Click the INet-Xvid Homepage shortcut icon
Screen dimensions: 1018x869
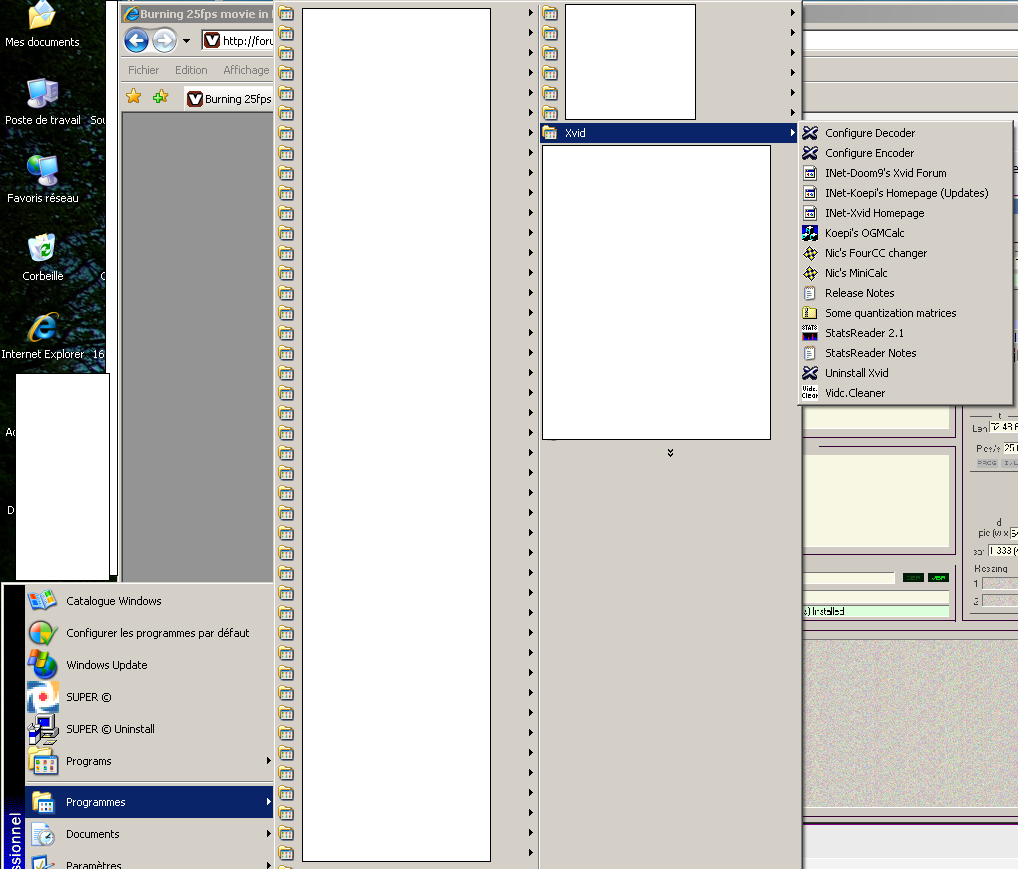pos(810,213)
